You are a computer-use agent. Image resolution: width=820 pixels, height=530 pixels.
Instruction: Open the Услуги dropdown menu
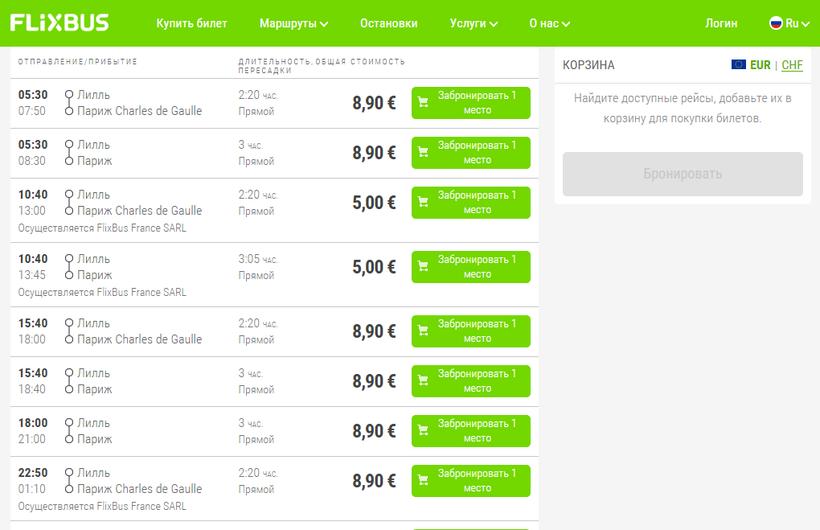tap(474, 23)
